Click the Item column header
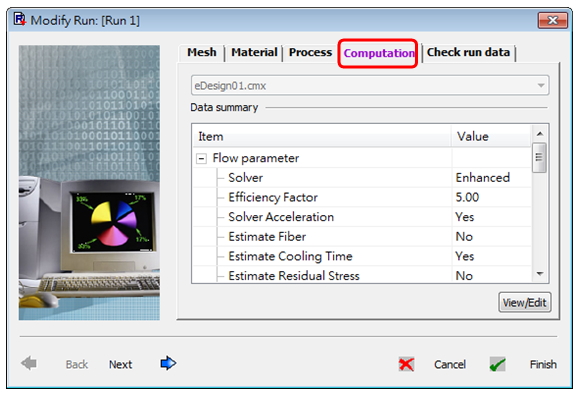 tap(322, 137)
